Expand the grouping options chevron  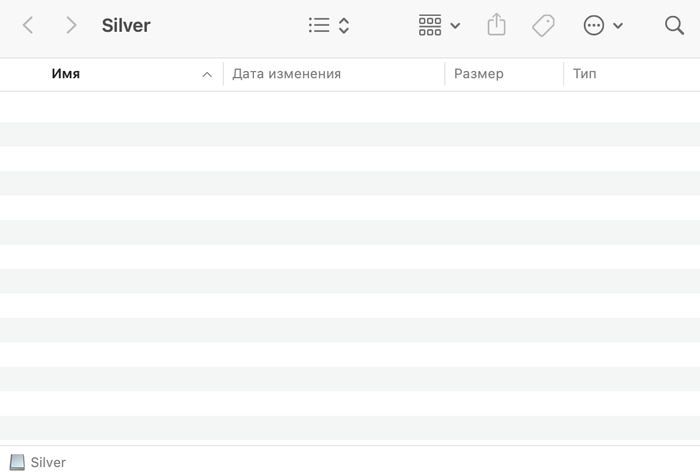coord(456,26)
